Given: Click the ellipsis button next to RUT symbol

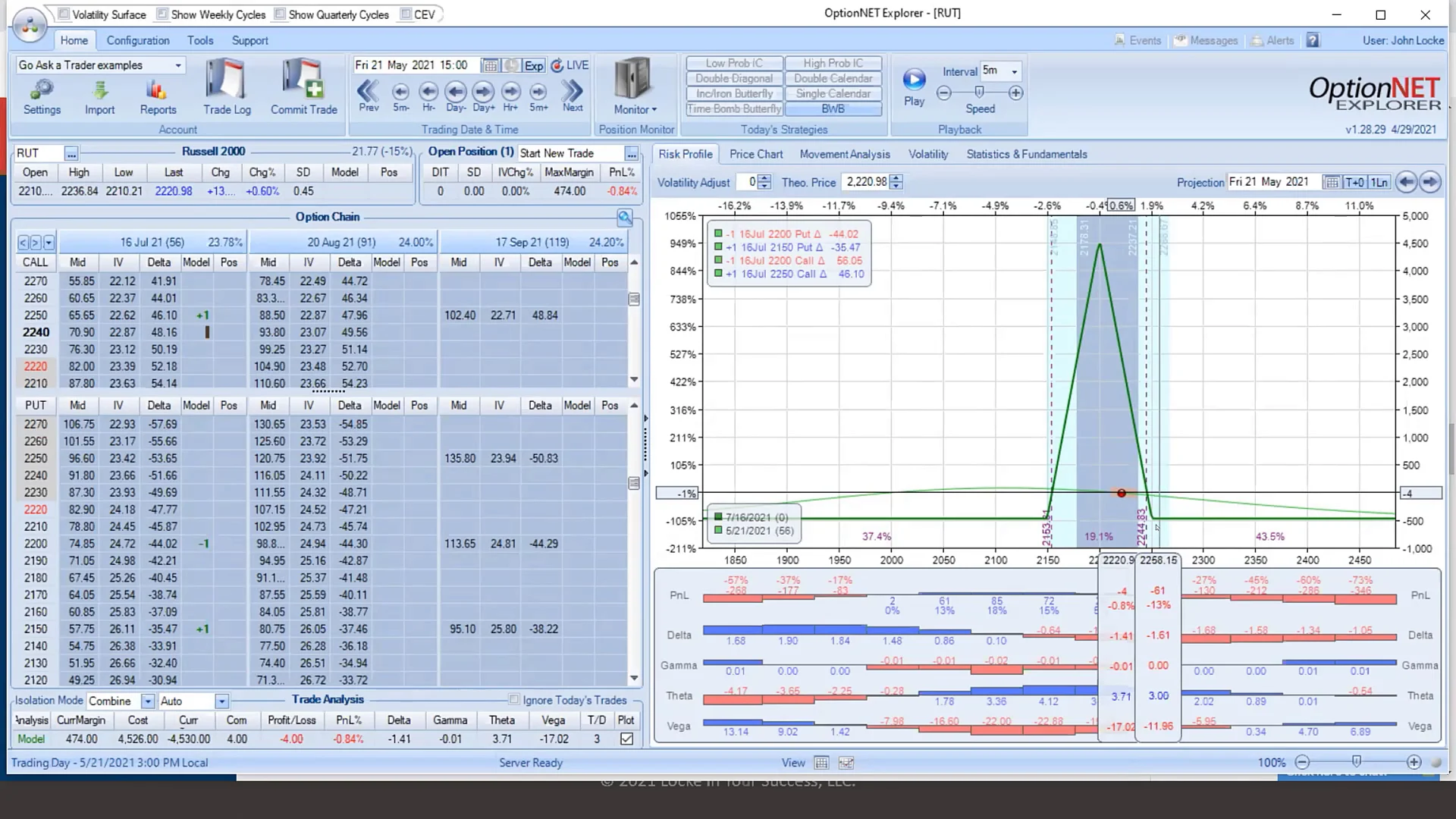Looking at the screenshot, I should coord(71,154).
